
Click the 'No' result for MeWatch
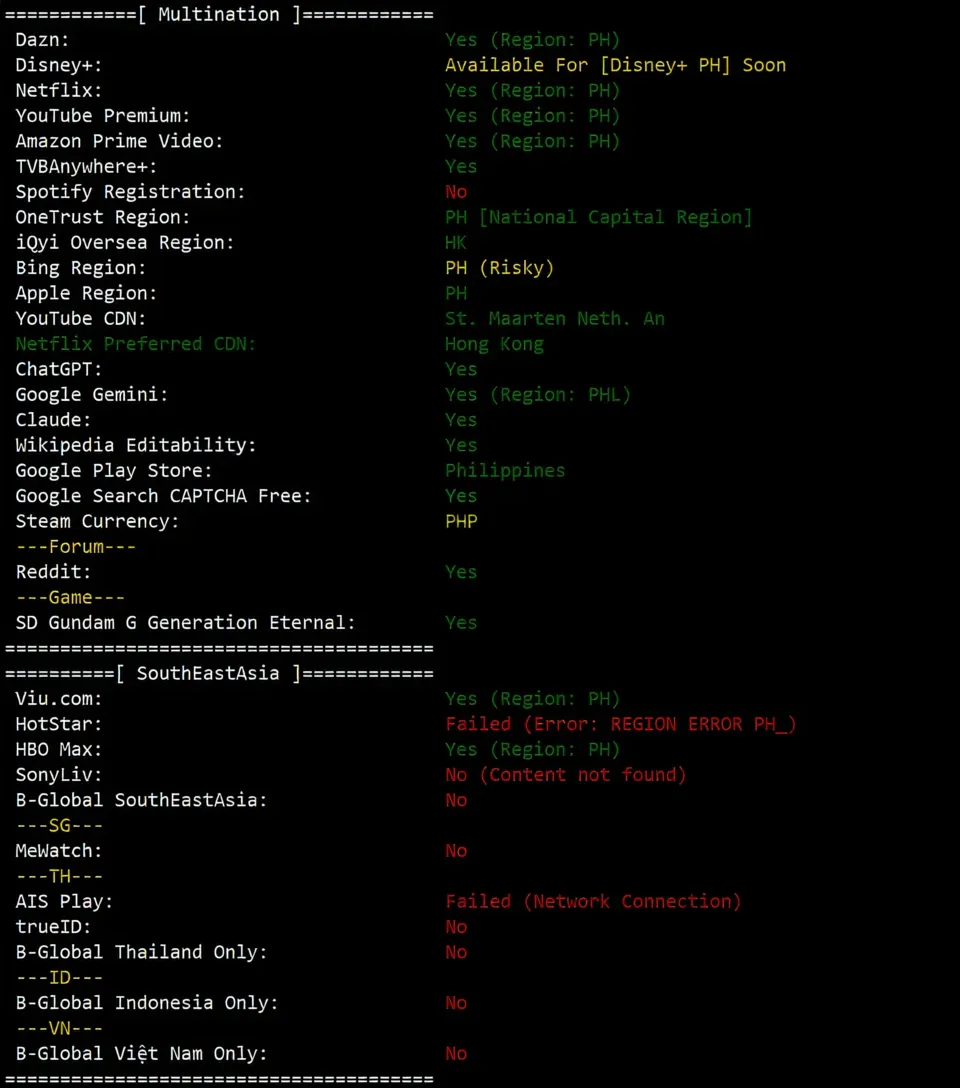coord(456,851)
